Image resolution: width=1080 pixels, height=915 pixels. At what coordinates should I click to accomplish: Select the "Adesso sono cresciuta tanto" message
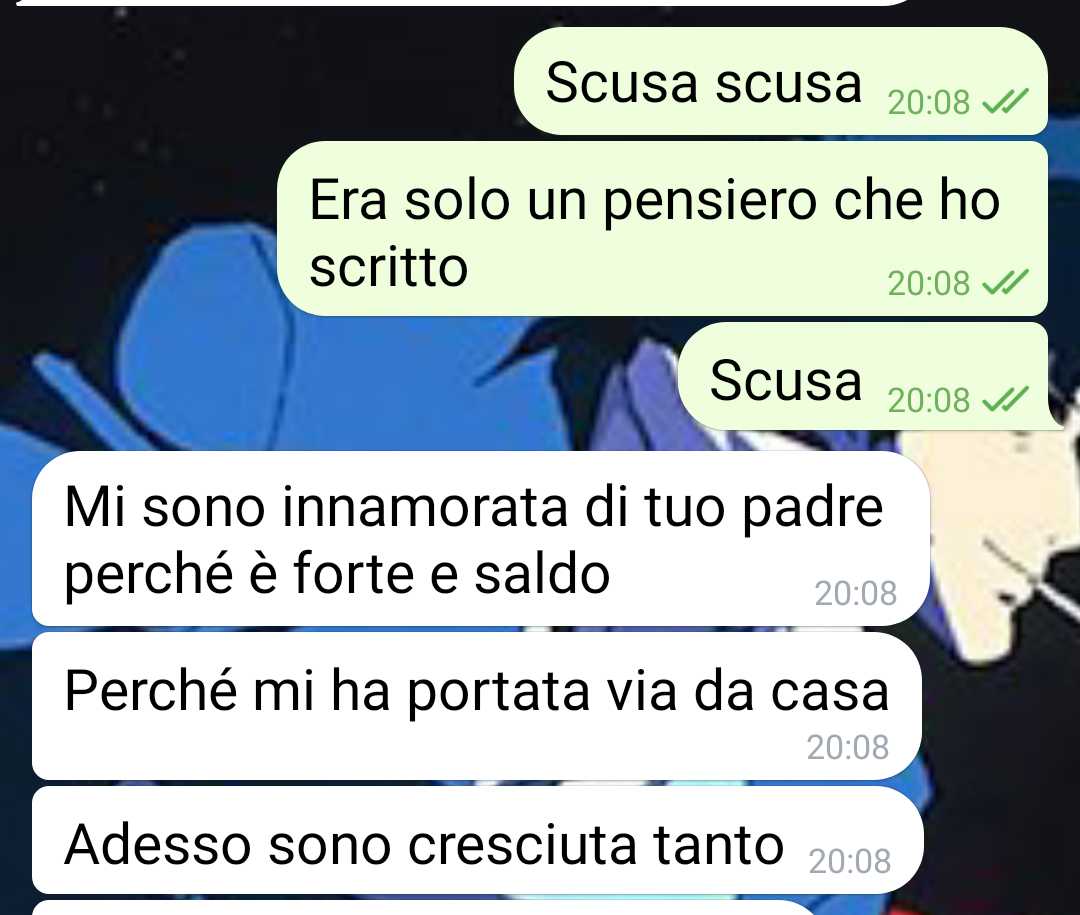coord(477,840)
